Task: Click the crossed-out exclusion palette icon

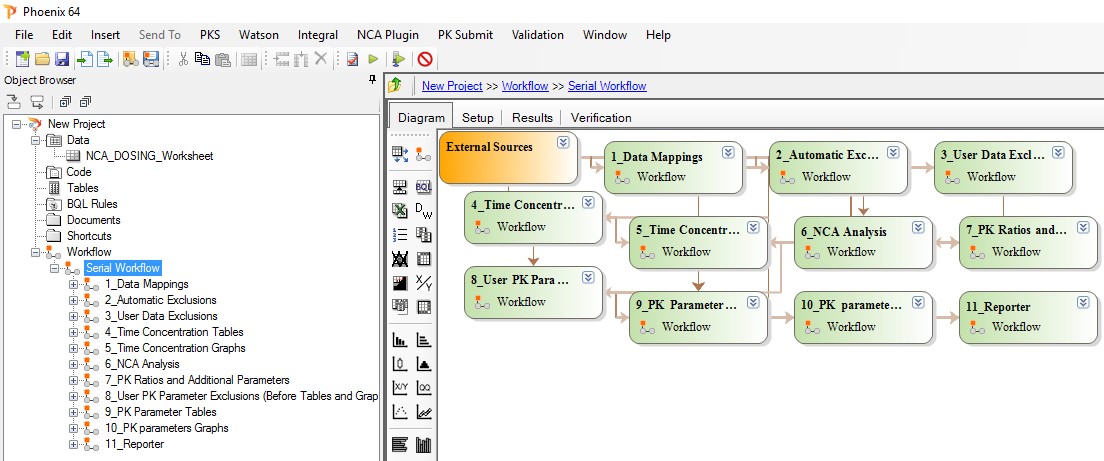Action: click(399, 258)
